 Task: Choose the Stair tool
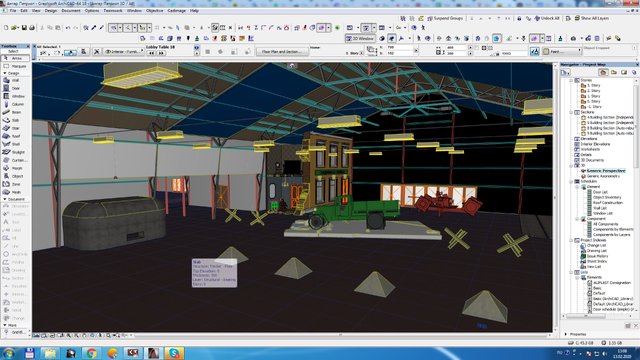(15, 128)
